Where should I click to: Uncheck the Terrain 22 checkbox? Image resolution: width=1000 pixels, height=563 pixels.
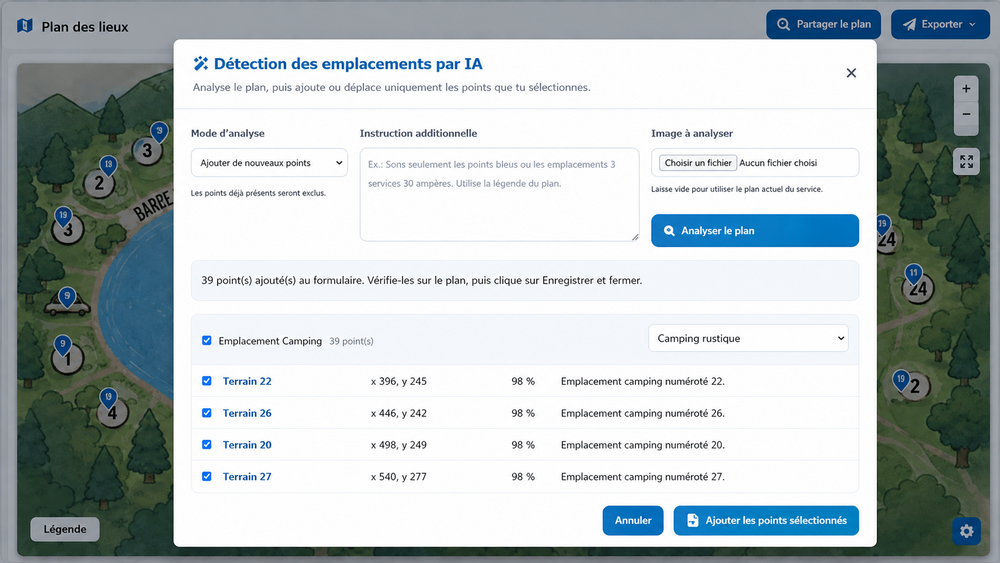pos(207,381)
